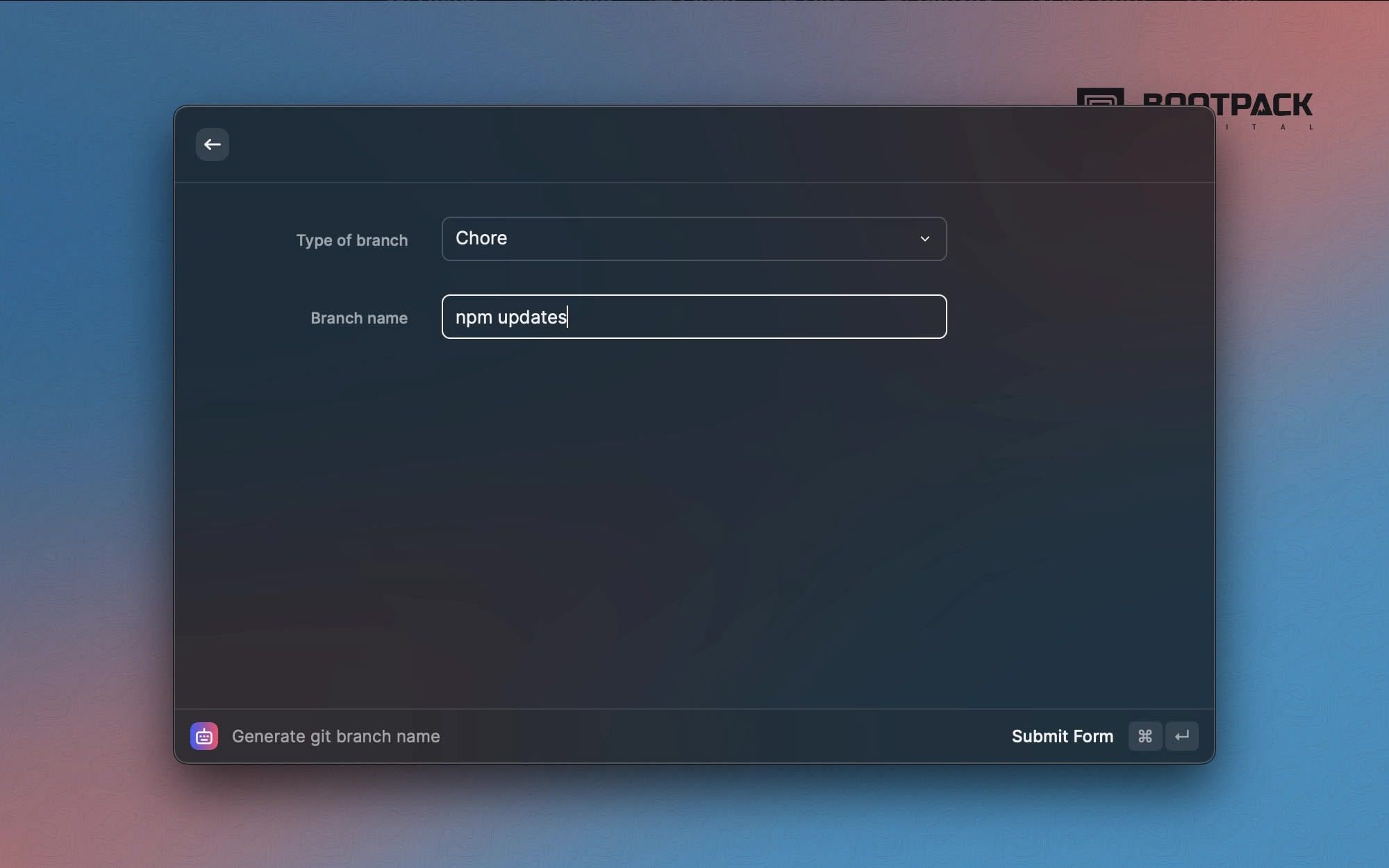Click the Generate git branch name extension icon
This screenshot has height=868, width=1389.
203,736
